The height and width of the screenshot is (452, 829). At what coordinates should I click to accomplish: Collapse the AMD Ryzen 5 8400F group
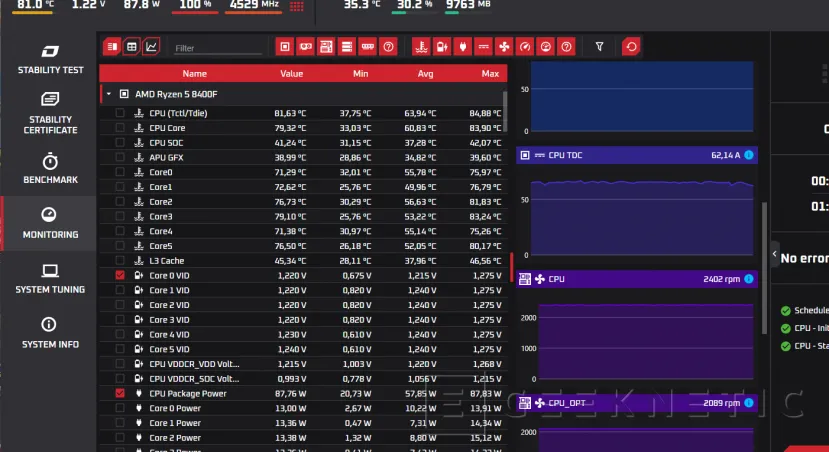tap(109, 94)
